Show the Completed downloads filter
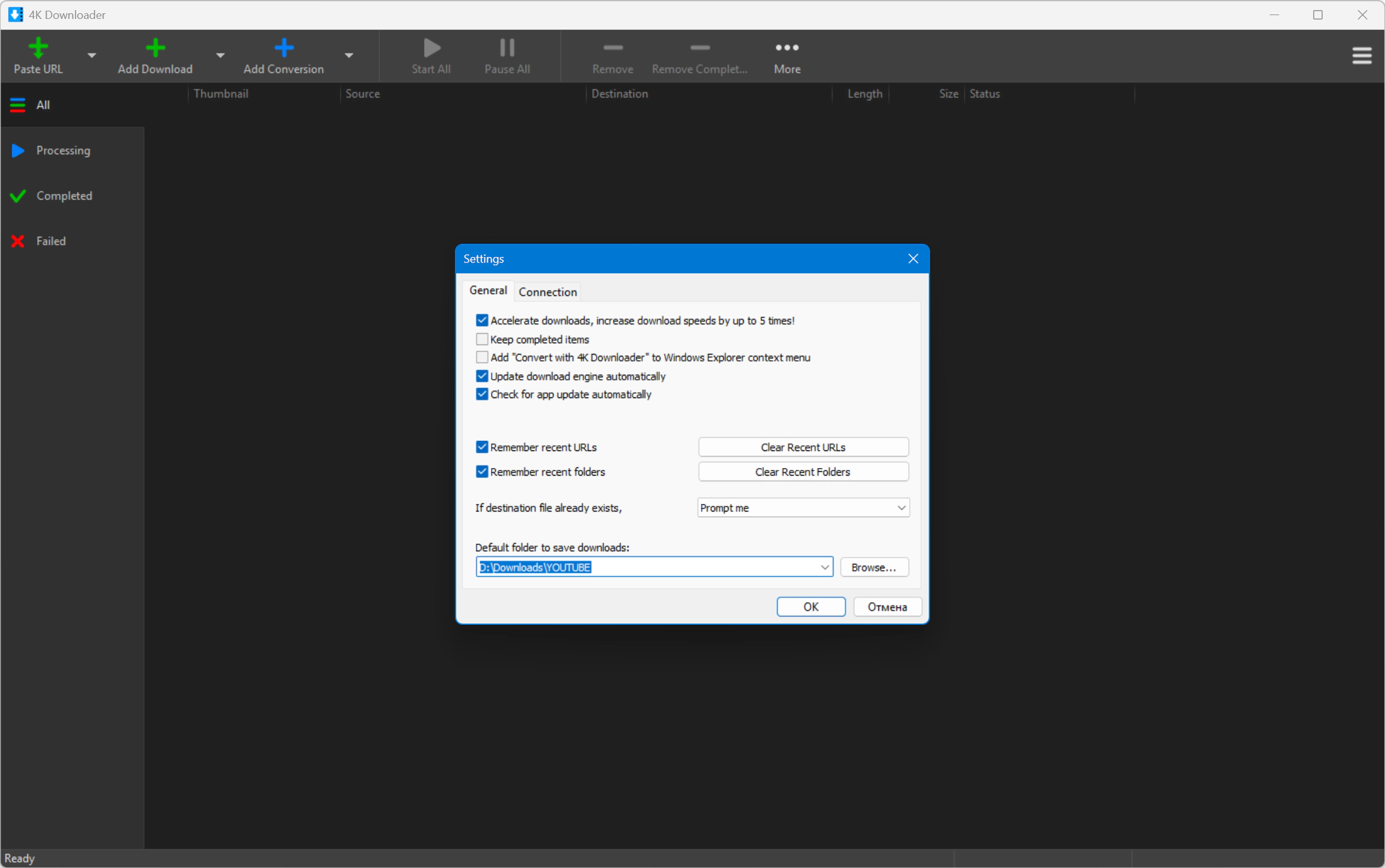Screen dimensions: 1385x868 [64, 196]
